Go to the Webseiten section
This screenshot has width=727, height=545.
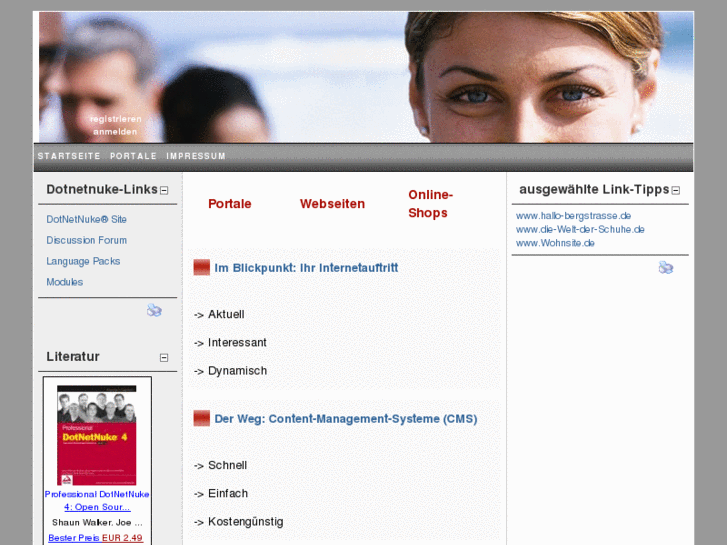click(332, 204)
